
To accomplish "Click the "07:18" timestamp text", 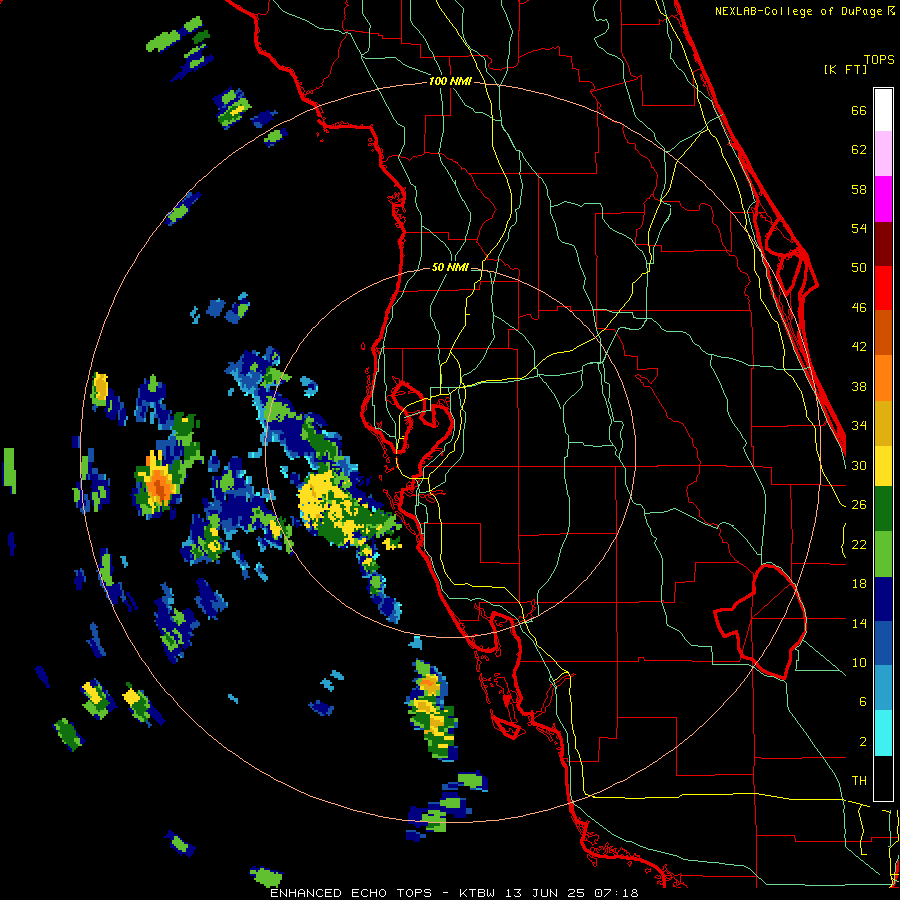I will pos(616,893).
